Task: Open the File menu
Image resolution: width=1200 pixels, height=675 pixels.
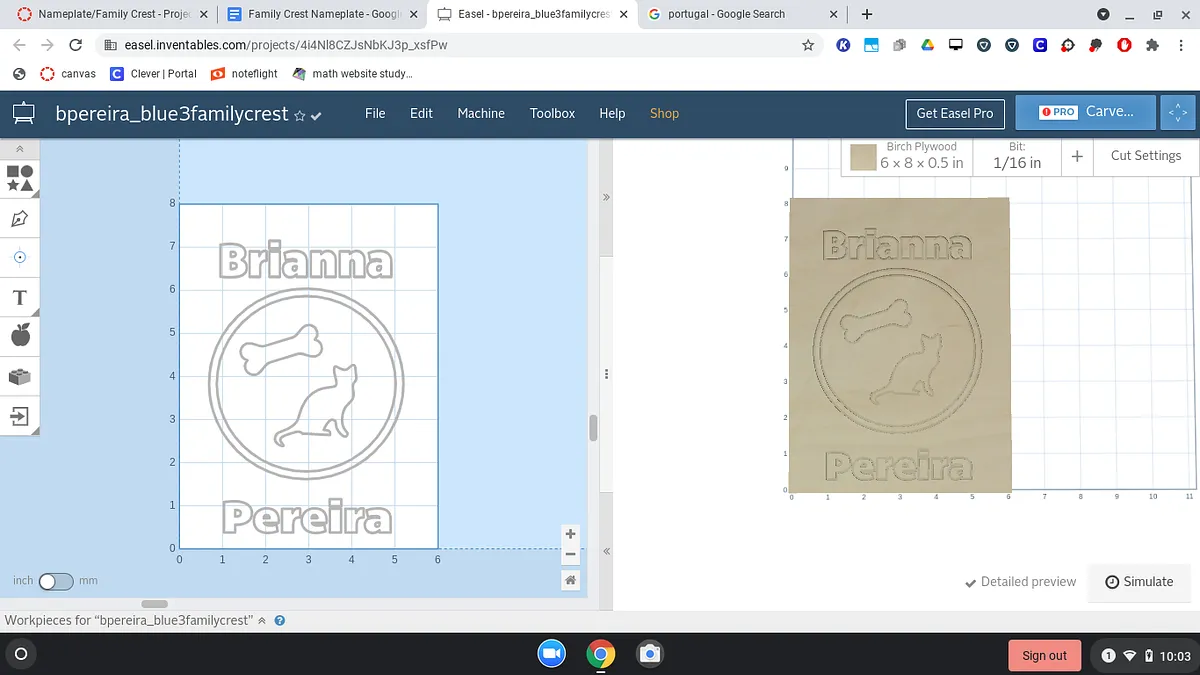Action: 375,113
